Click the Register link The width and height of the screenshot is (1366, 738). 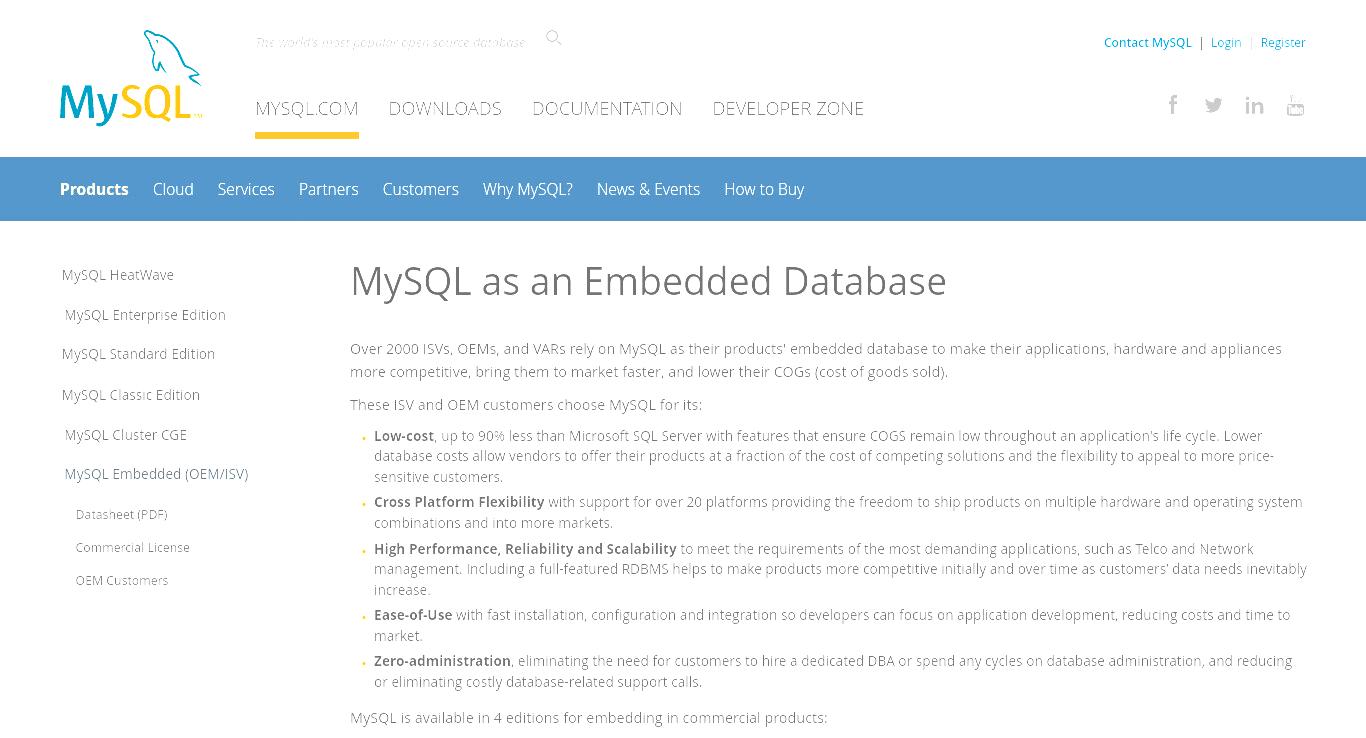point(1283,42)
